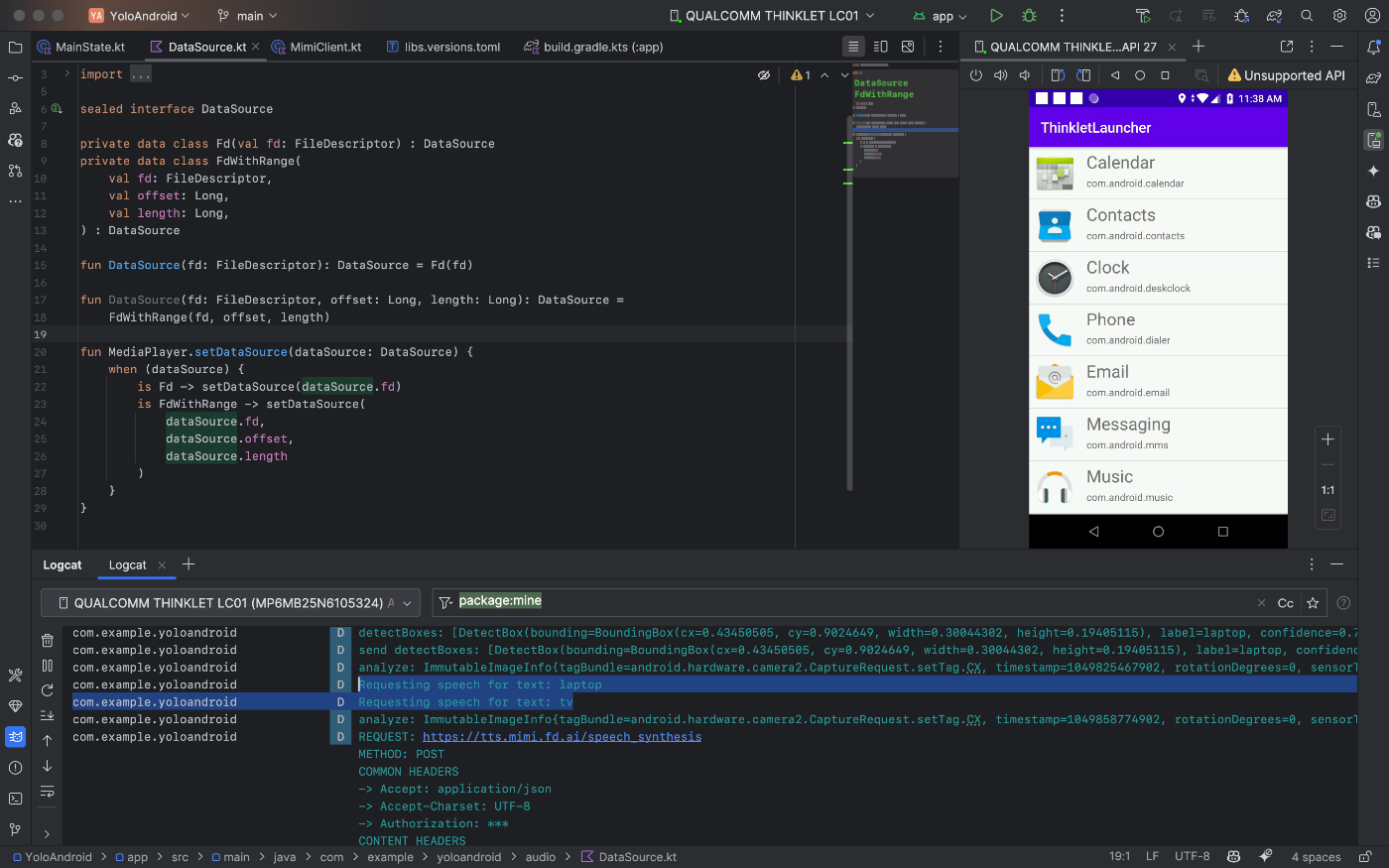Expand the logcat side toolbar chevron
This screenshot has height=868, width=1389.
point(47,834)
